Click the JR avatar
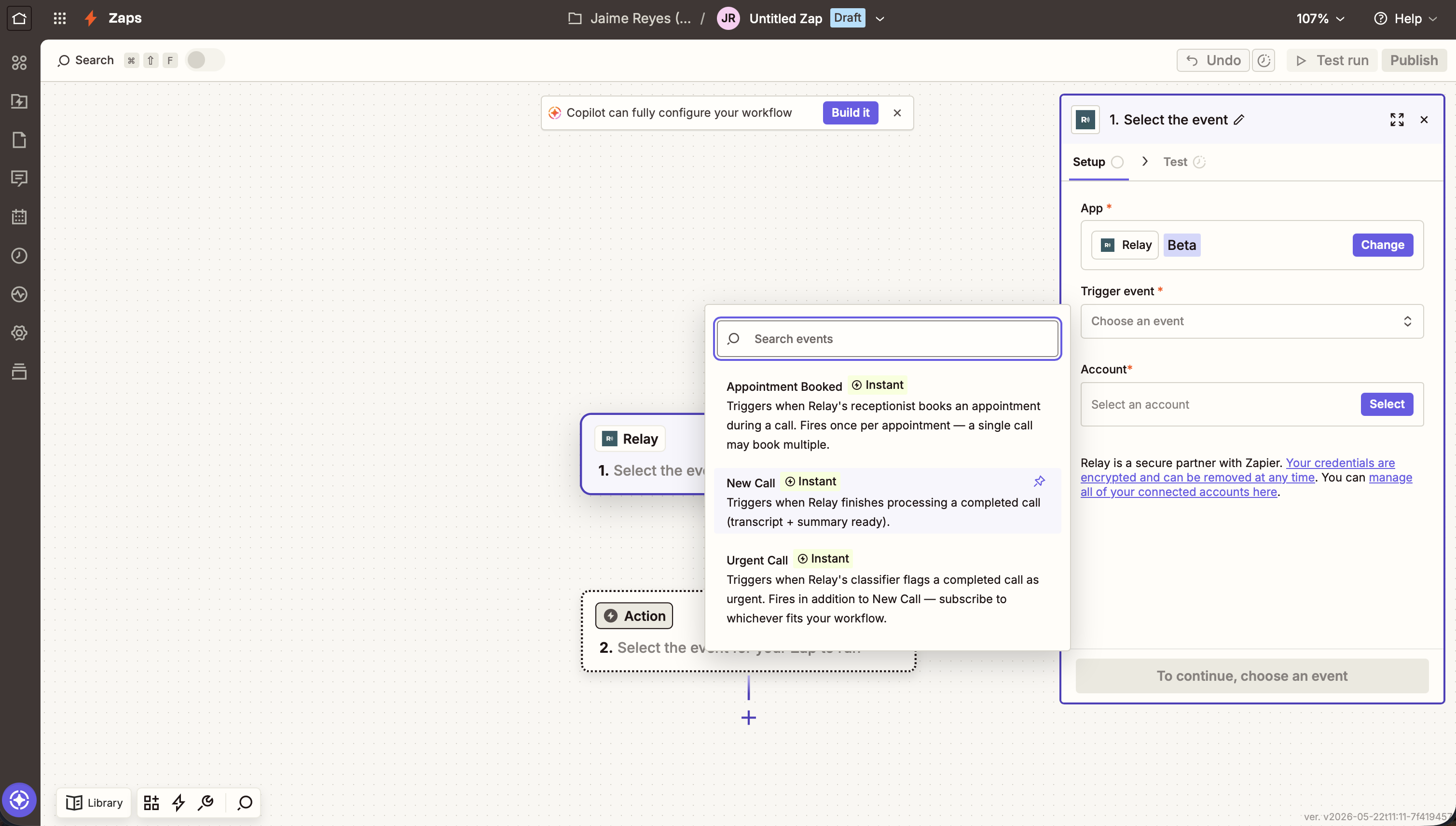This screenshot has width=1456, height=826. 728,18
